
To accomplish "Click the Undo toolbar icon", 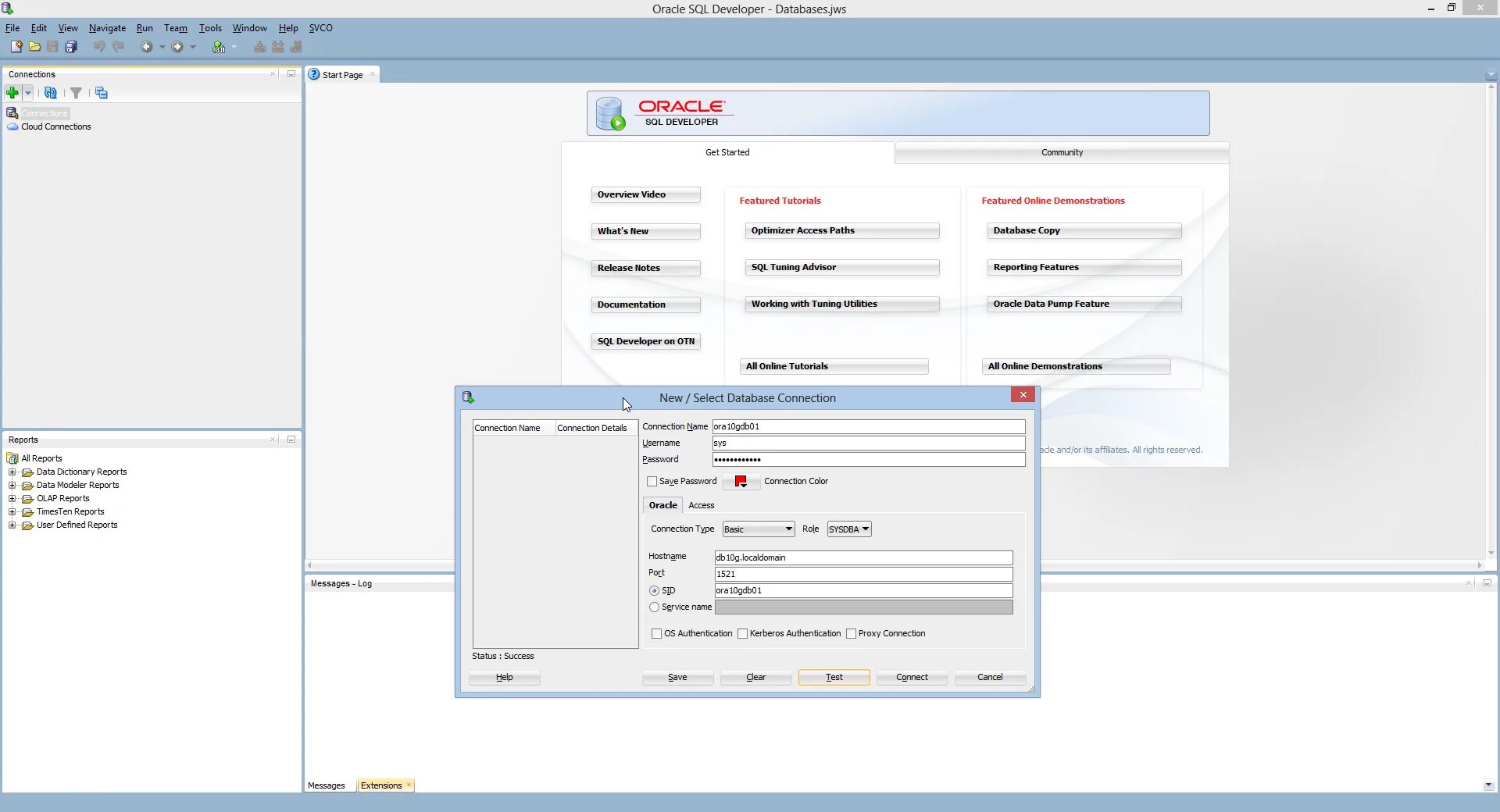I will (99, 47).
